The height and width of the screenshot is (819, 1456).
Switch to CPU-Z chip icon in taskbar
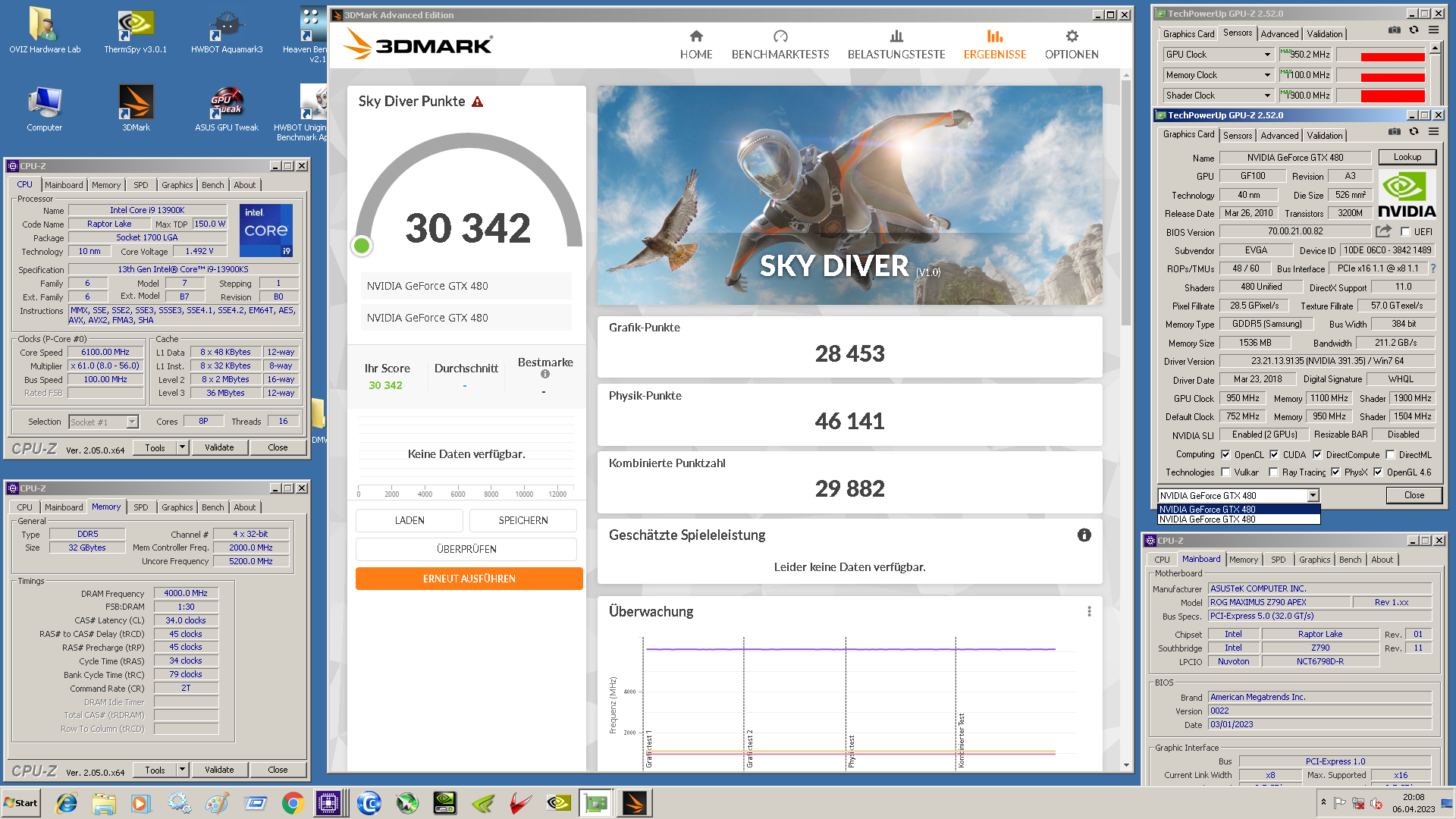328,803
